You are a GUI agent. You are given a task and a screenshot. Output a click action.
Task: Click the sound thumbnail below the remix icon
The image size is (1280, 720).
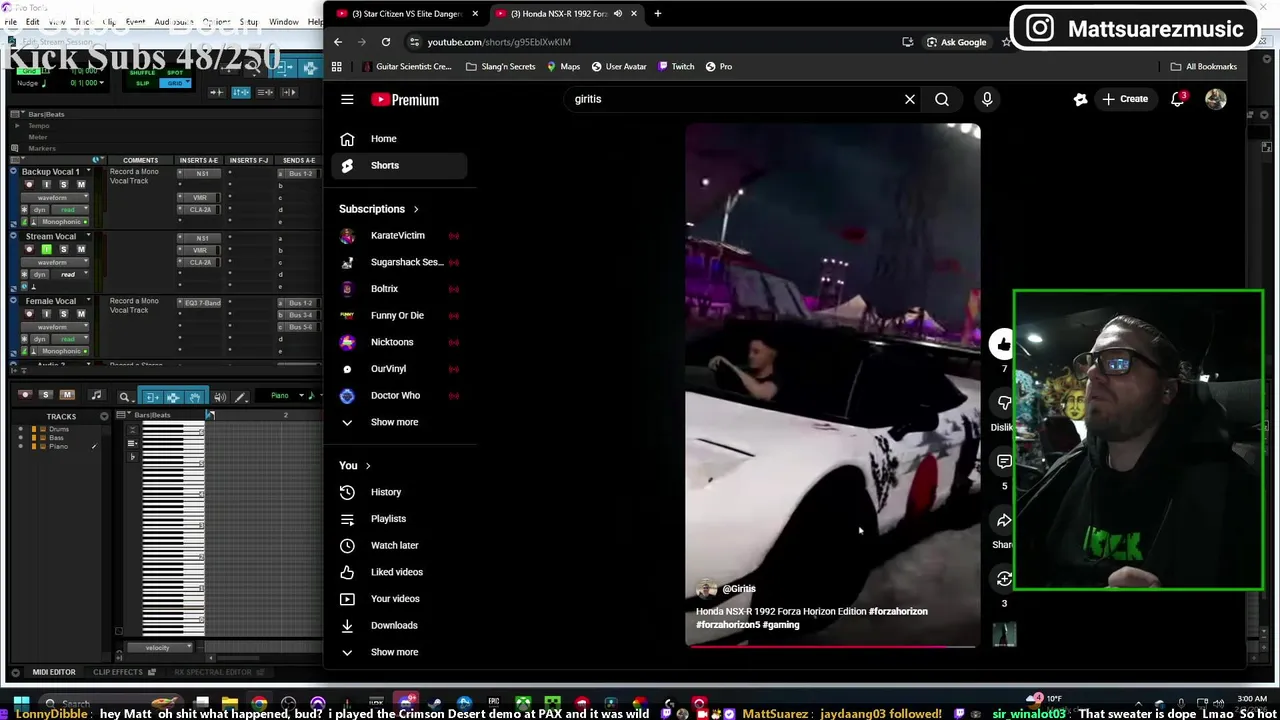coord(1004,634)
